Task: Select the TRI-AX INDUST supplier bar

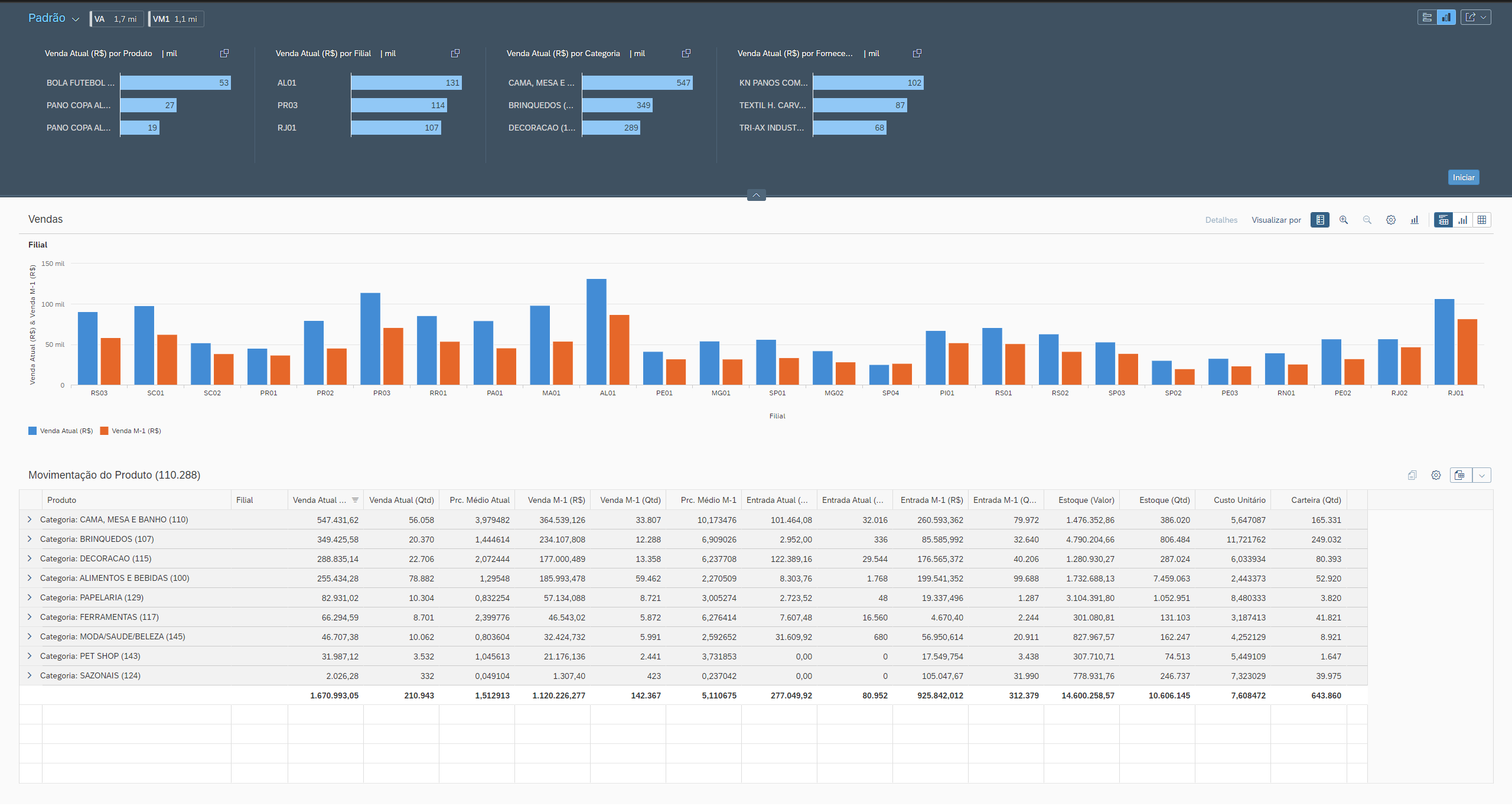Action: pyautogui.click(x=849, y=128)
